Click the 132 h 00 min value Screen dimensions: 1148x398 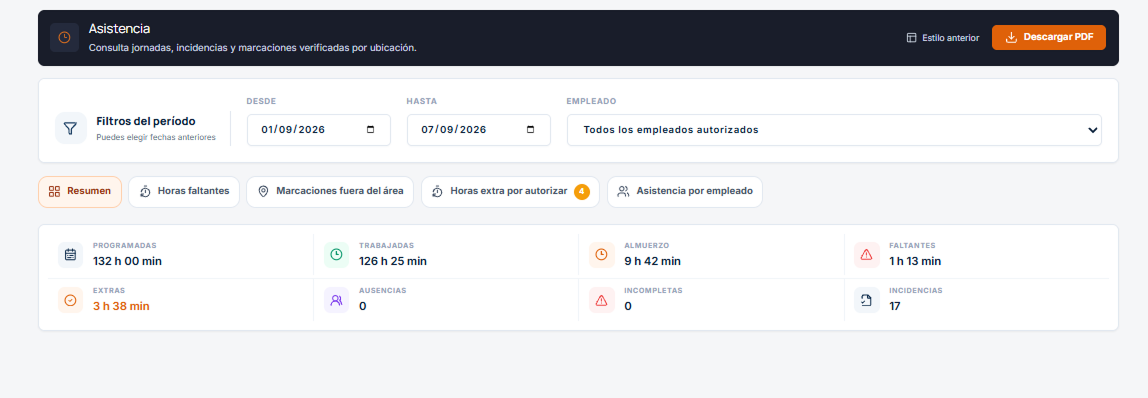[127, 260]
